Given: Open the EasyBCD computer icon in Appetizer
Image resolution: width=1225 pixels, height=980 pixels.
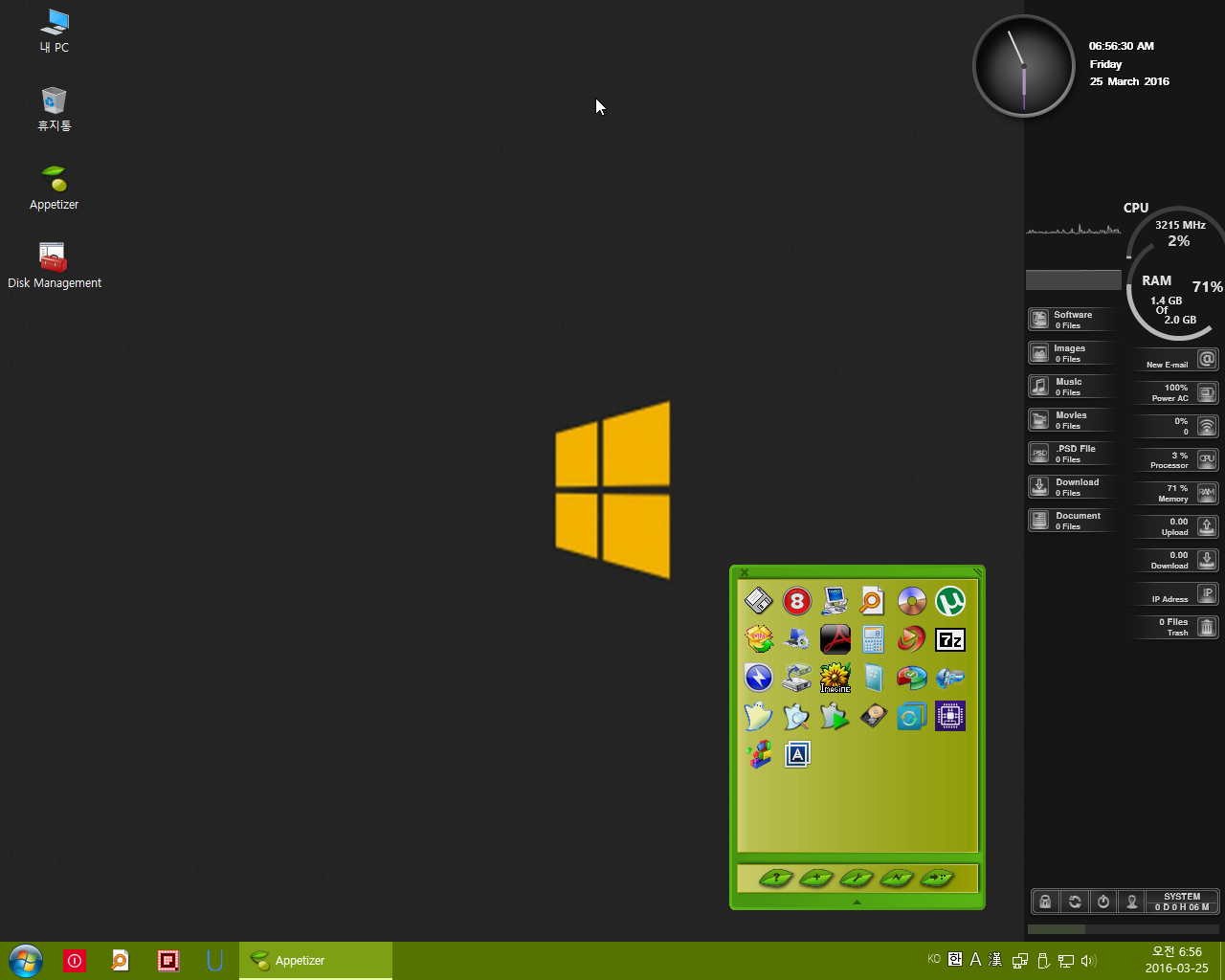Looking at the screenshot, I should coord(835,601).
